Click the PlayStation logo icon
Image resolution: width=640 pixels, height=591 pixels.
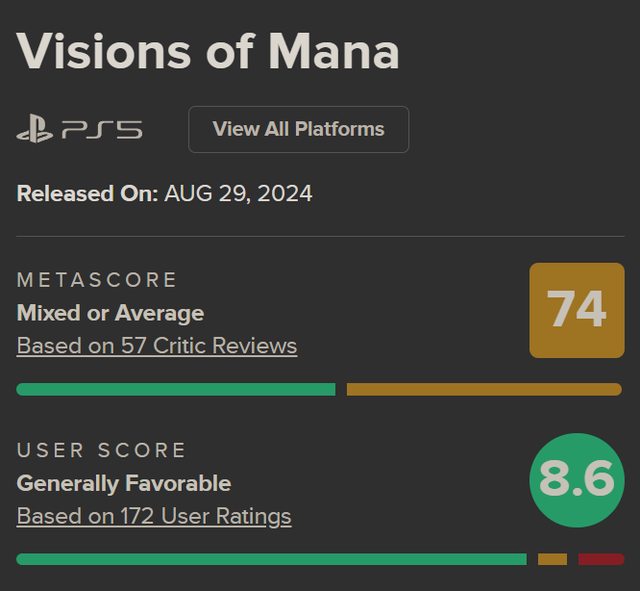click(x=34, y=130)
